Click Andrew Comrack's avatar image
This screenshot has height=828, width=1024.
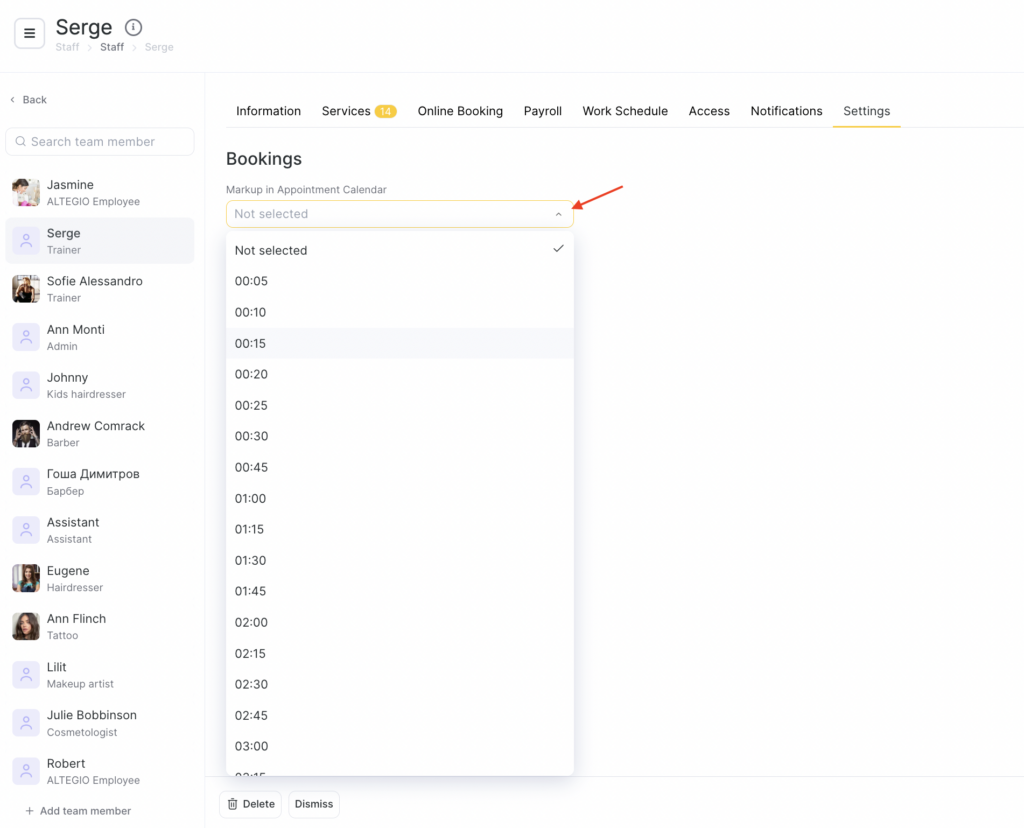coord(26,434)
